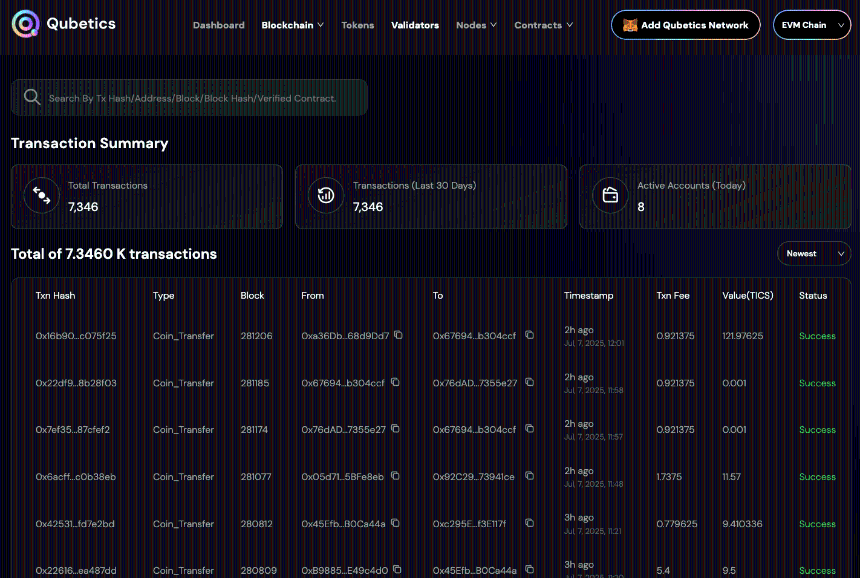This screenshot has height=578, width=860.
Task: Open address 0xa36Db...68d9Dd7
Action: (345, 336)
